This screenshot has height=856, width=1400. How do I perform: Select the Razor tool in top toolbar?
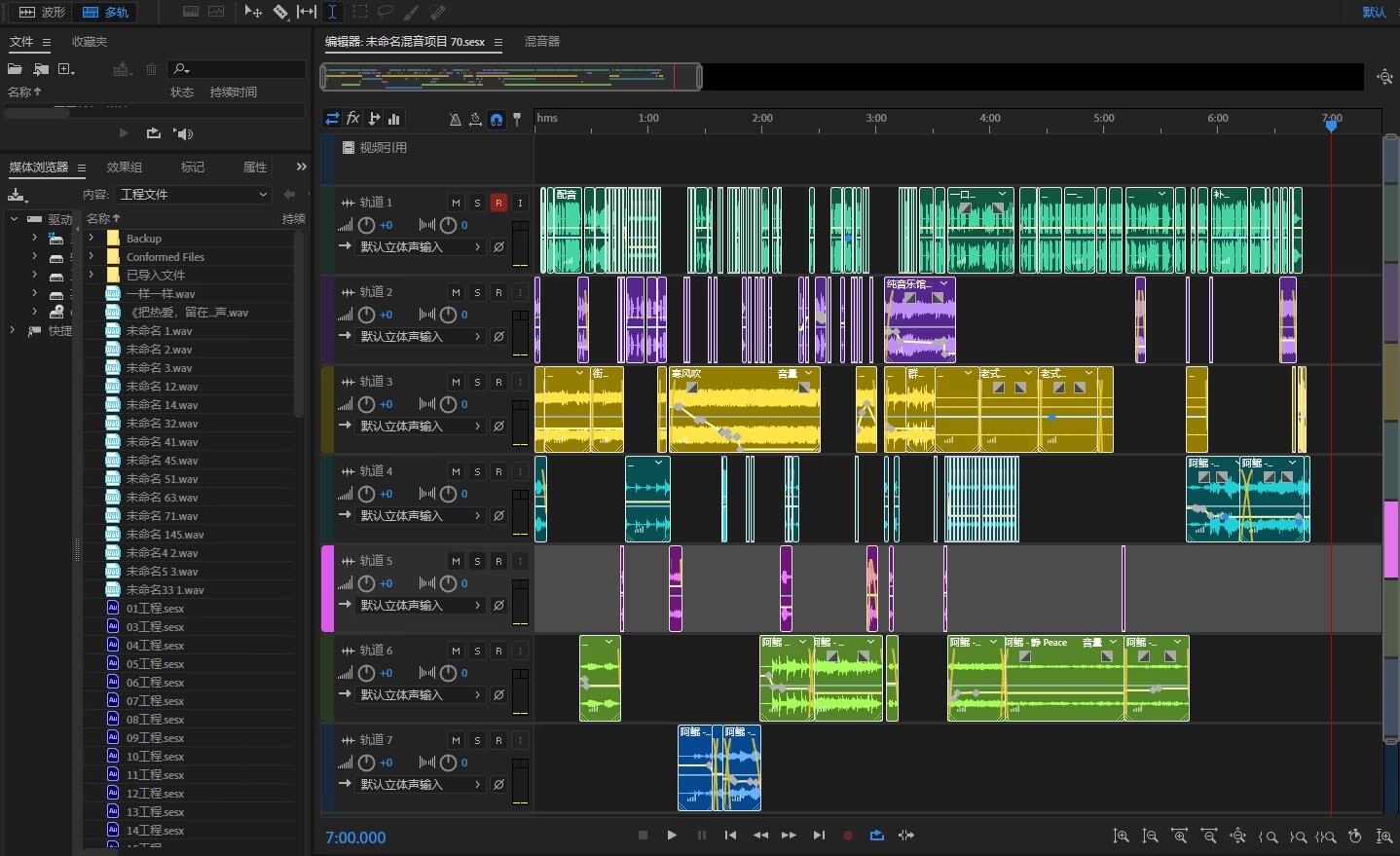tap(280, 12)
